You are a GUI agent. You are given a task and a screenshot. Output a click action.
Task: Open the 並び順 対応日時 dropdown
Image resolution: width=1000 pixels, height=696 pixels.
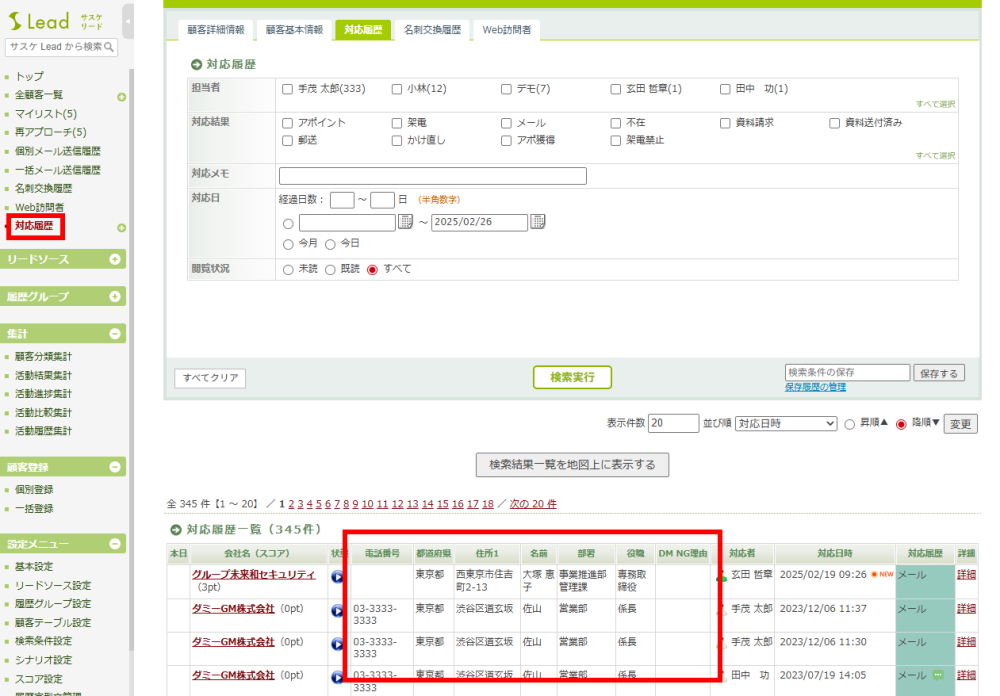click(x=785, y=423)
